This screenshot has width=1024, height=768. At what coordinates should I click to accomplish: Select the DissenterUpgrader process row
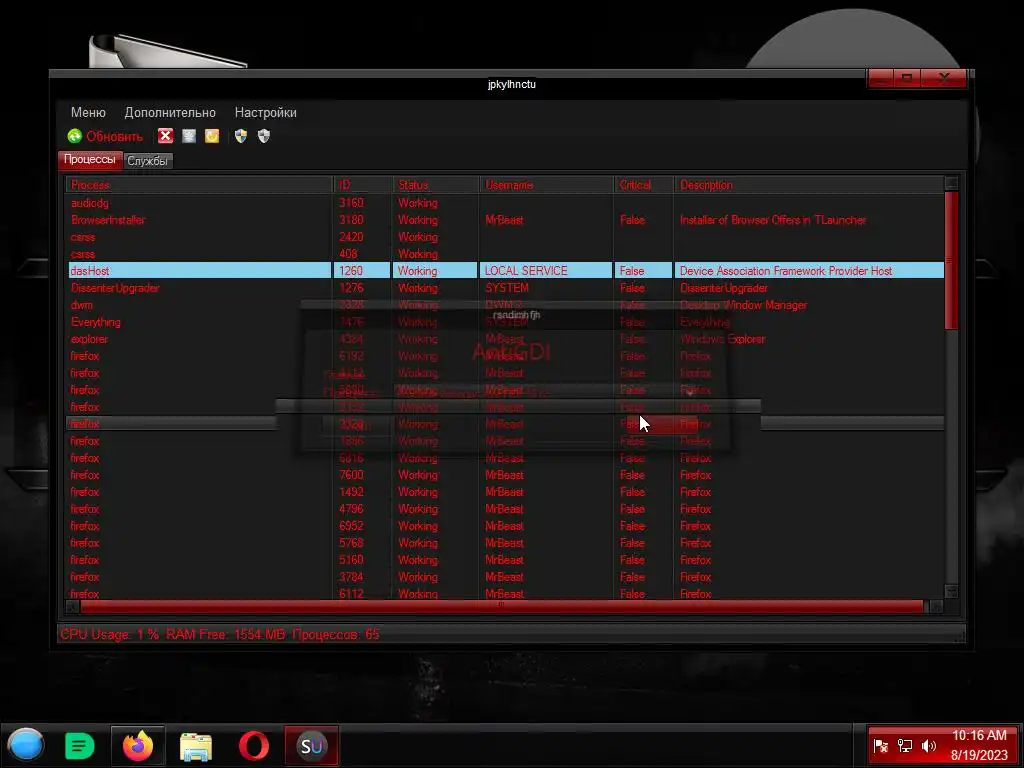(506, 287)
